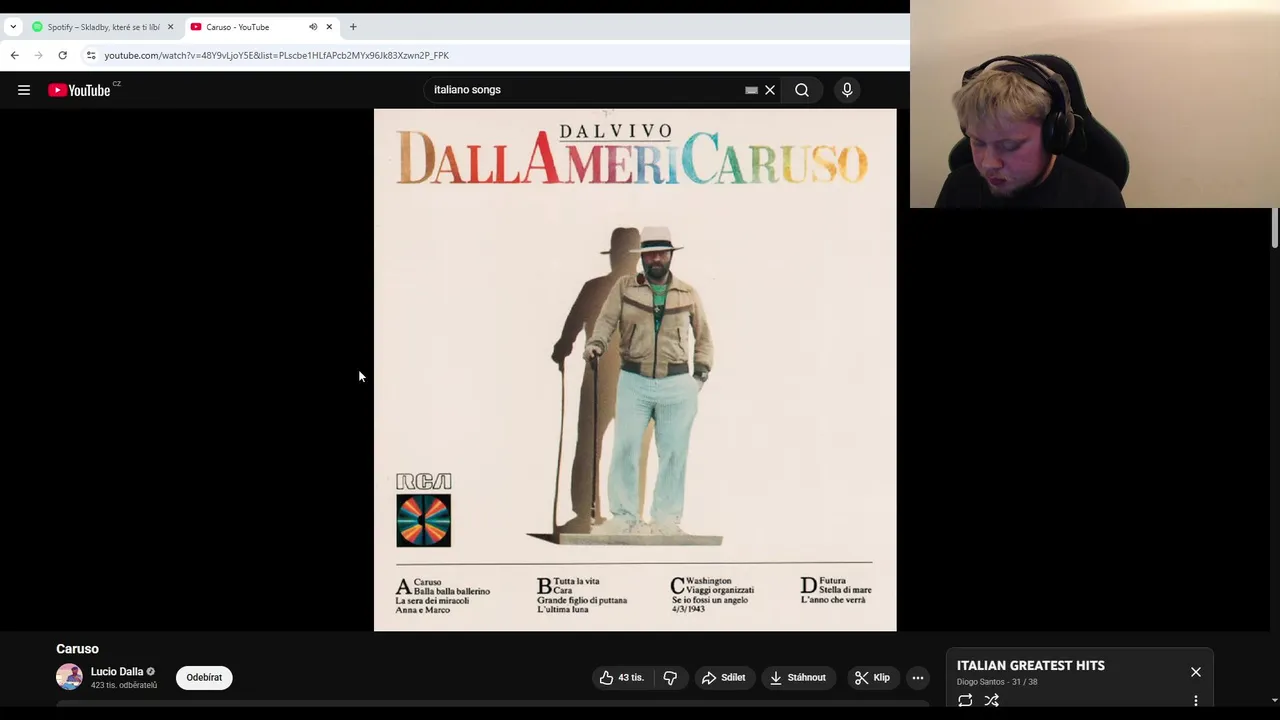Image resolution: width=1280 pixels, height=720 pixels.
Task: Toggle playlist loop
Action: [x=965, y=701]
